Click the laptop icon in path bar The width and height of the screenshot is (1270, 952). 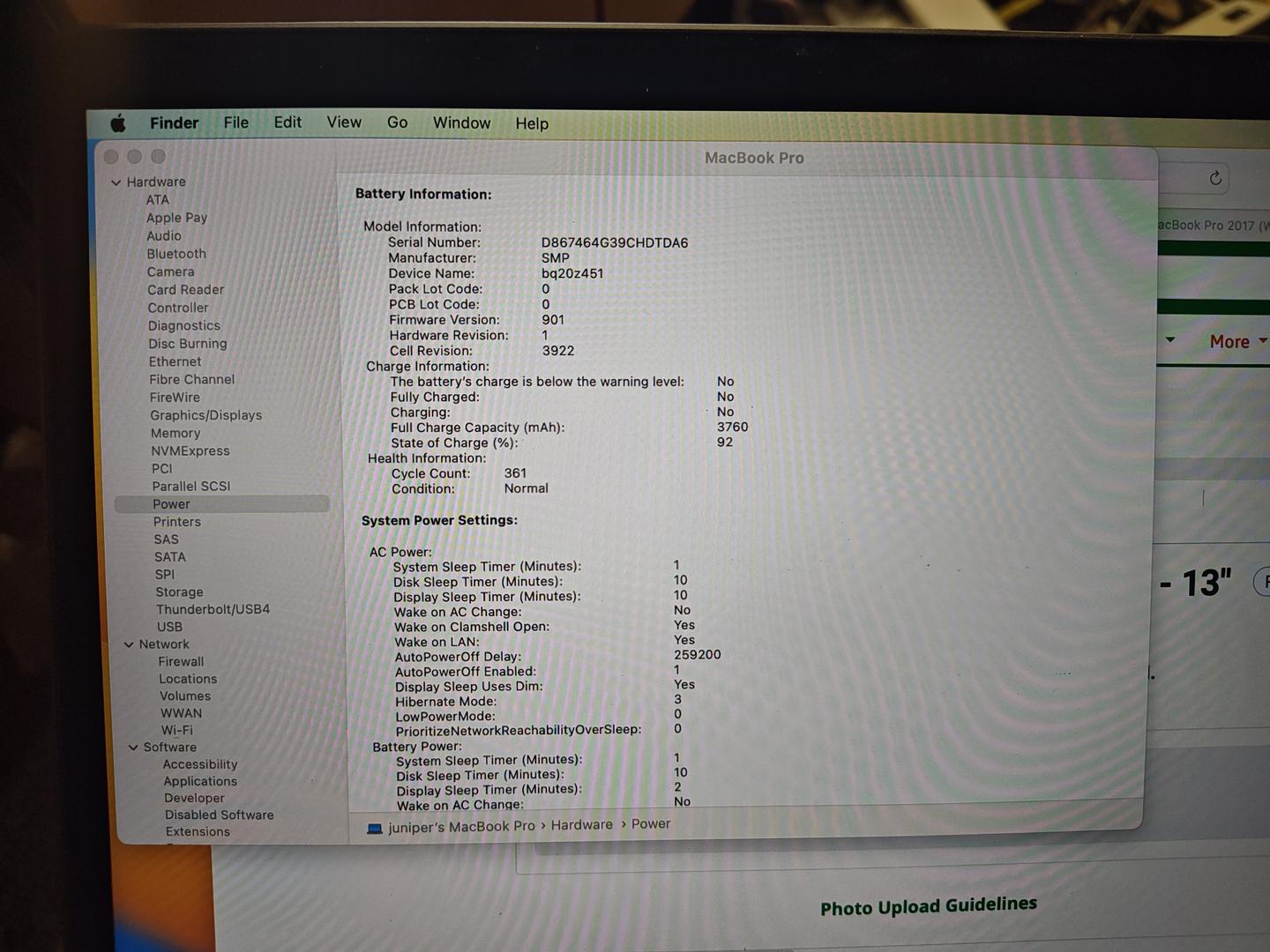tap(375, 829)
